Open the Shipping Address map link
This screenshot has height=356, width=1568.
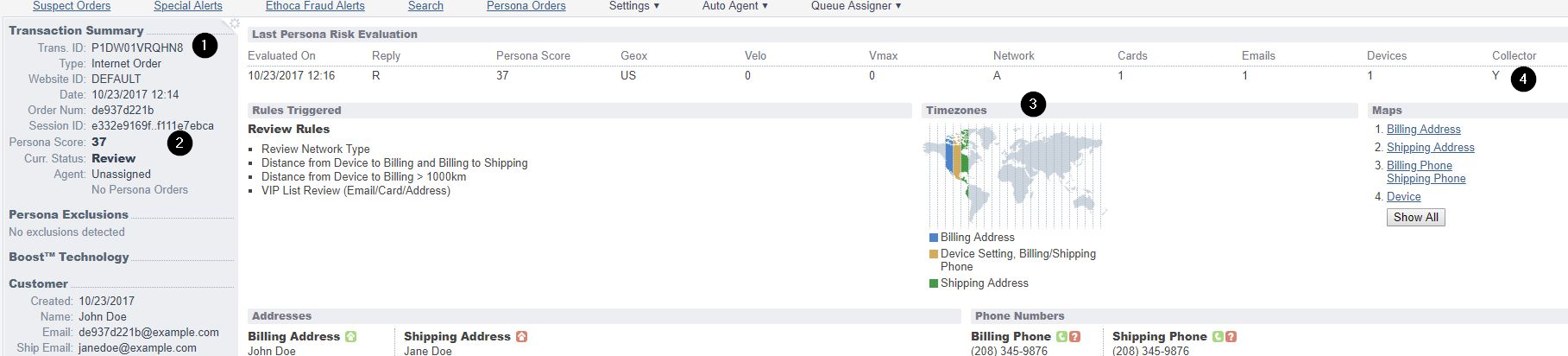1431,147
